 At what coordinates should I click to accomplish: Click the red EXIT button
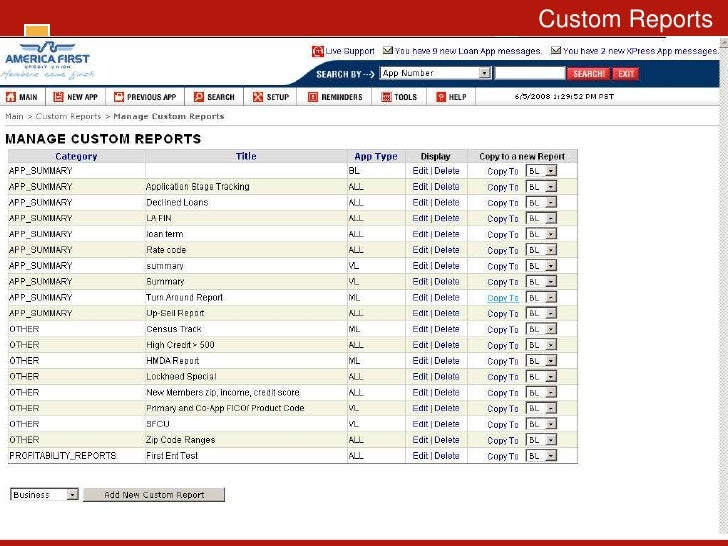(626, 73)
